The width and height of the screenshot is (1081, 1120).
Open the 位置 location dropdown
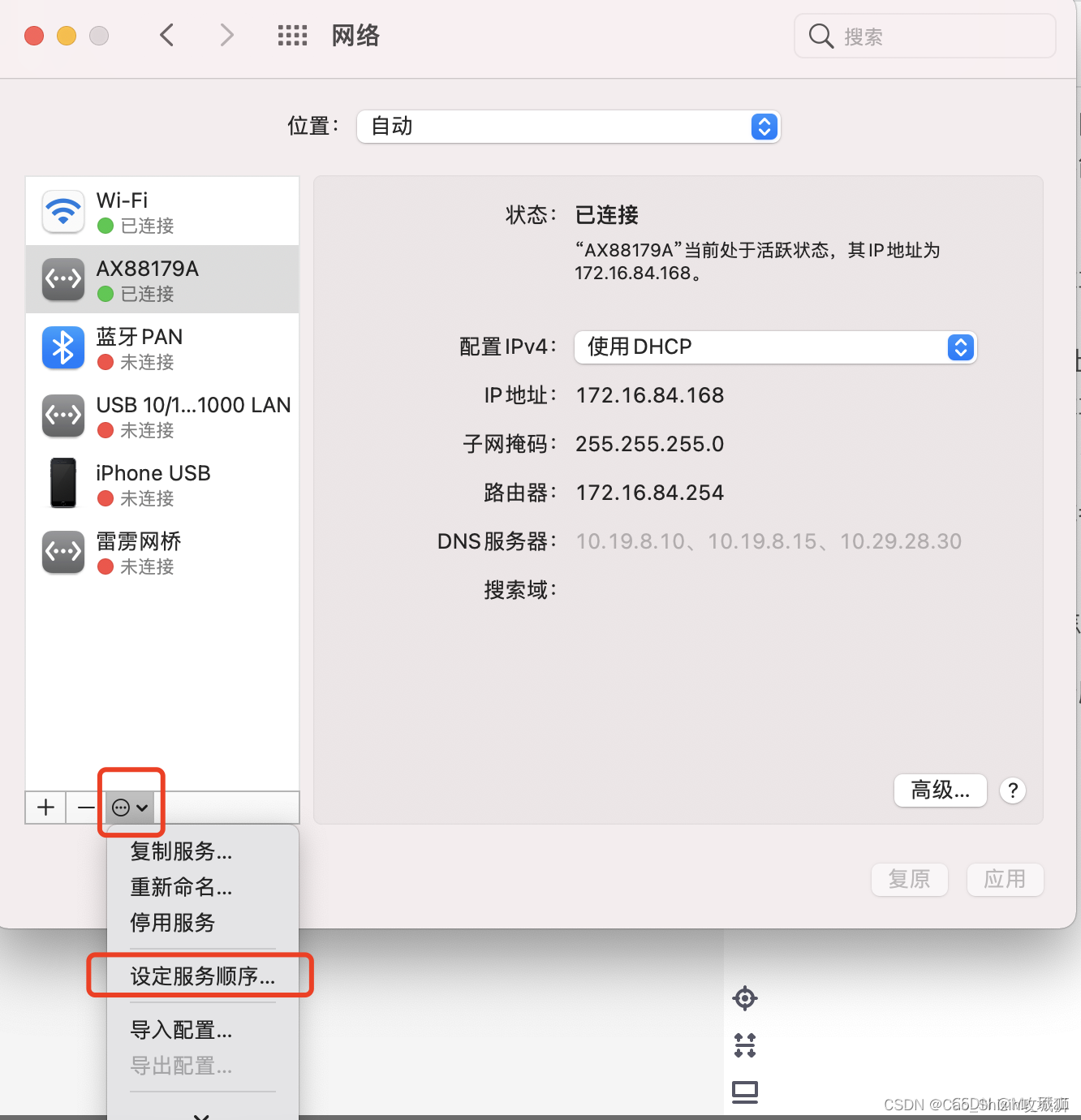click(x=568, y=127)
